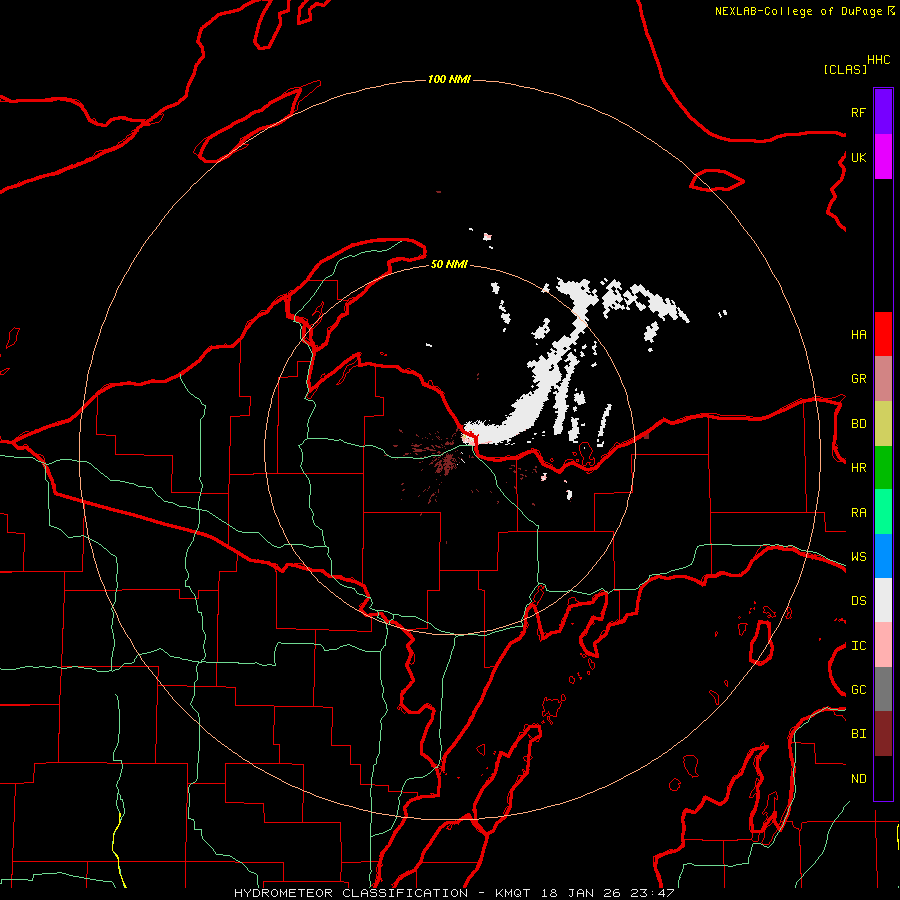
Task: Click the RA light green legend swatch
Action: point(883,512)
